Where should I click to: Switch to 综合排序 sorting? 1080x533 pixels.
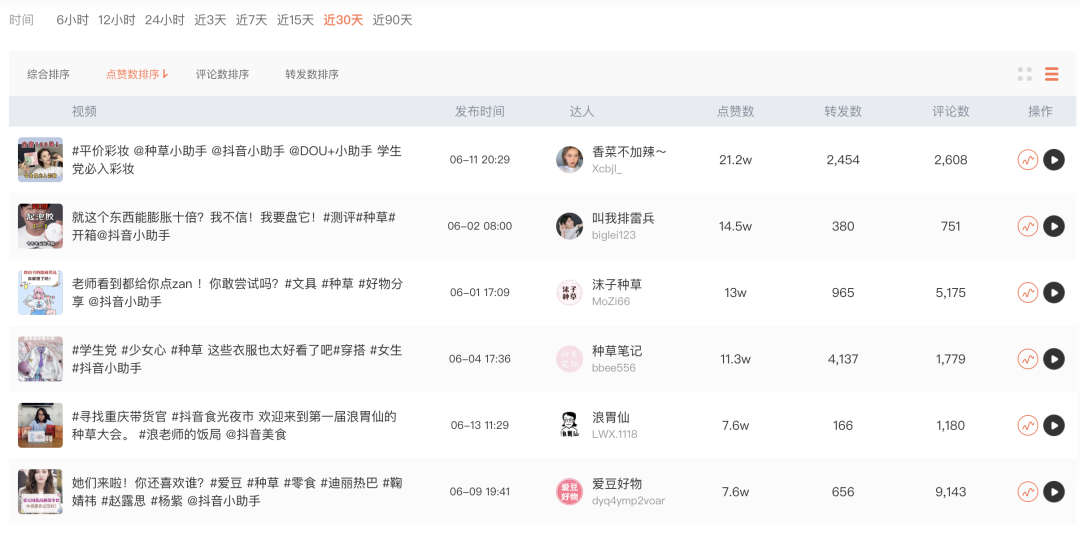48,74
